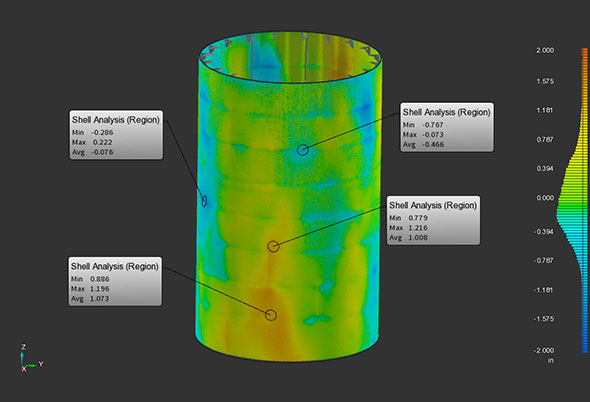Select the circular region marker at 1.008 average
The image size is (590, 402).
point(273,247)
